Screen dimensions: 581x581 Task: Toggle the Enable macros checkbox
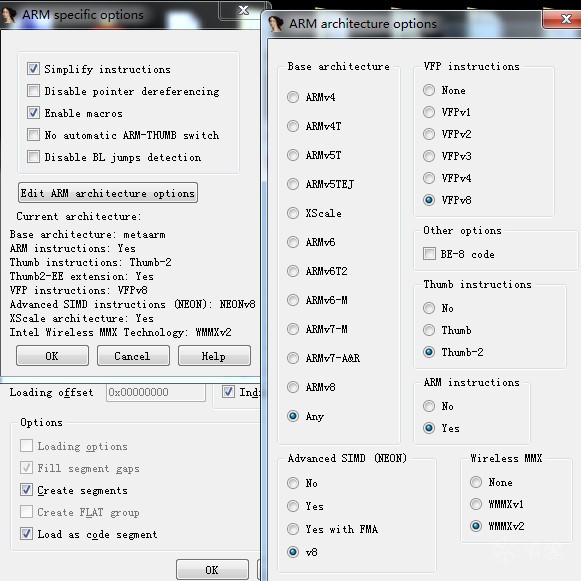coord(33,113)
